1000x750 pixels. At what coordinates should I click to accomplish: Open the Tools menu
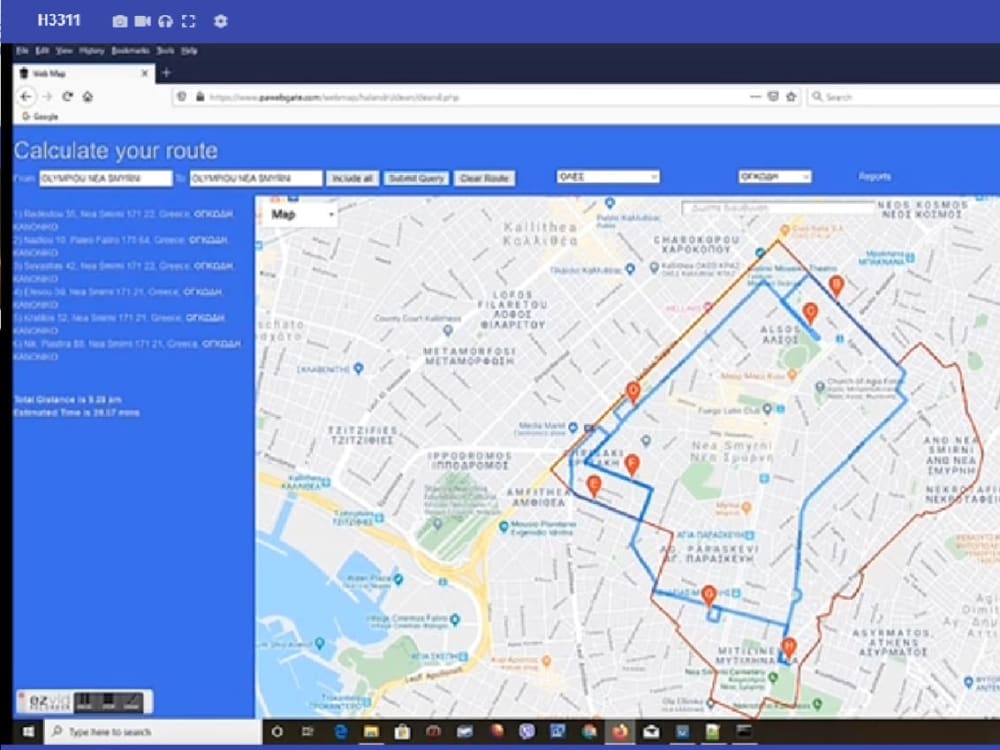tap(165, 50)
